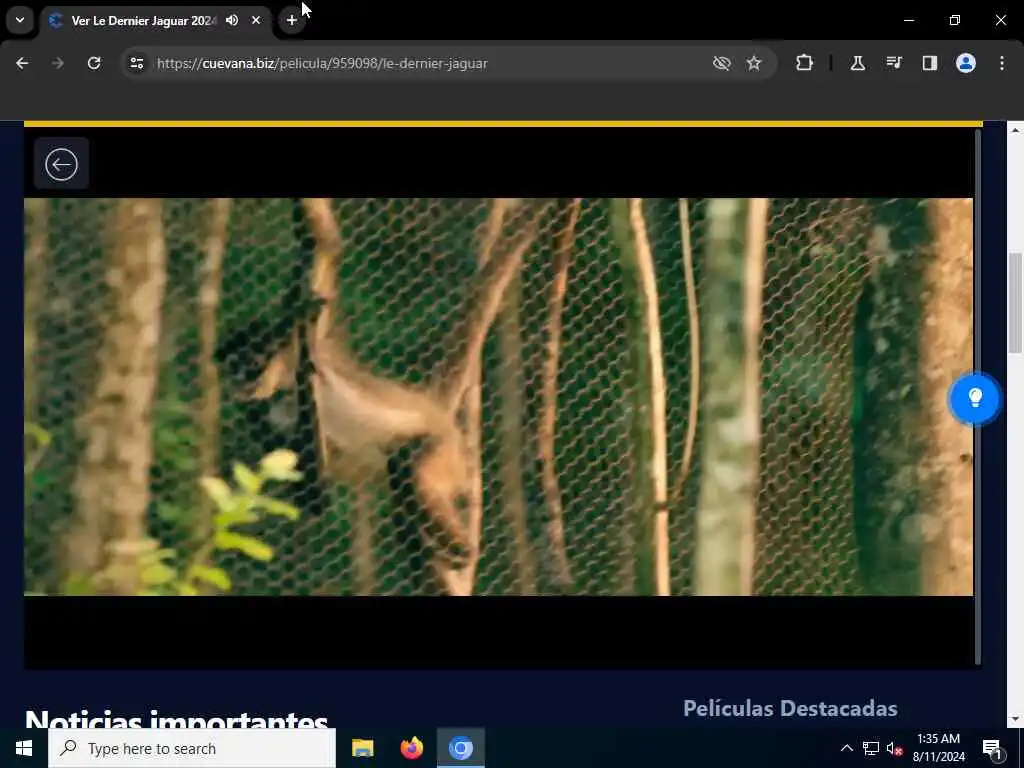Open a new tab with plus button
Screen dimensions: 1024x768
tap(292, 20)
